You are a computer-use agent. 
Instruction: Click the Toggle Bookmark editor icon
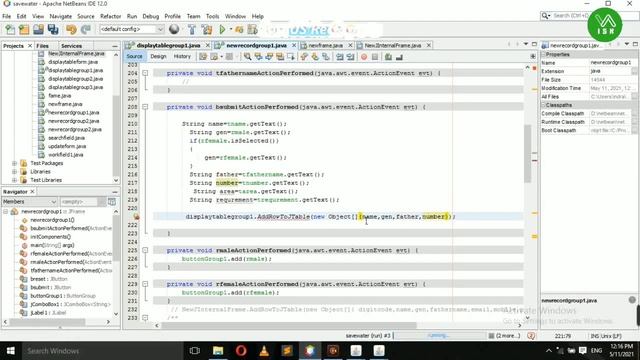(326, 57)
